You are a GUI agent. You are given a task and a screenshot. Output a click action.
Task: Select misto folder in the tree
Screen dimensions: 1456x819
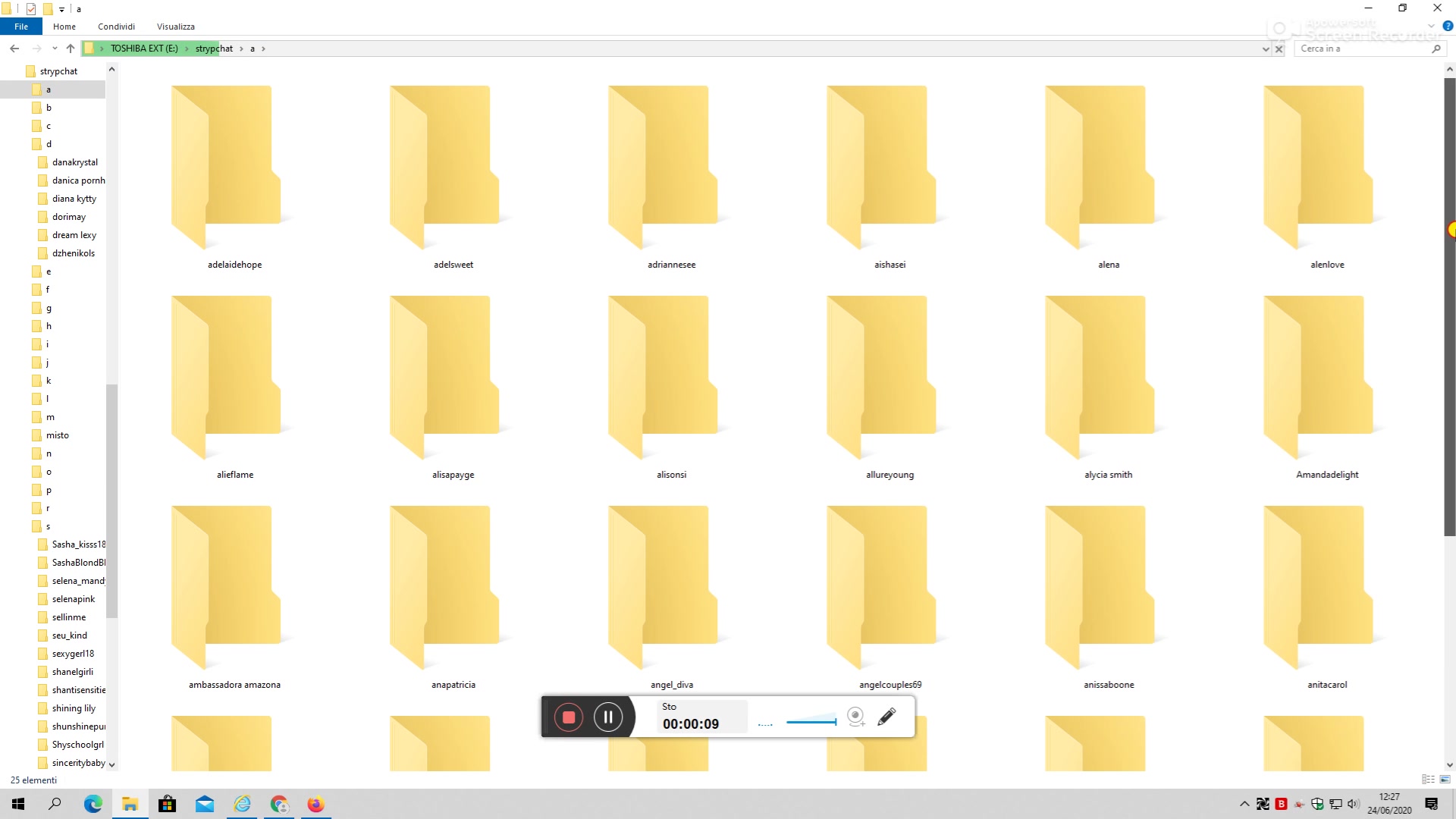click(x=57, y=435)
